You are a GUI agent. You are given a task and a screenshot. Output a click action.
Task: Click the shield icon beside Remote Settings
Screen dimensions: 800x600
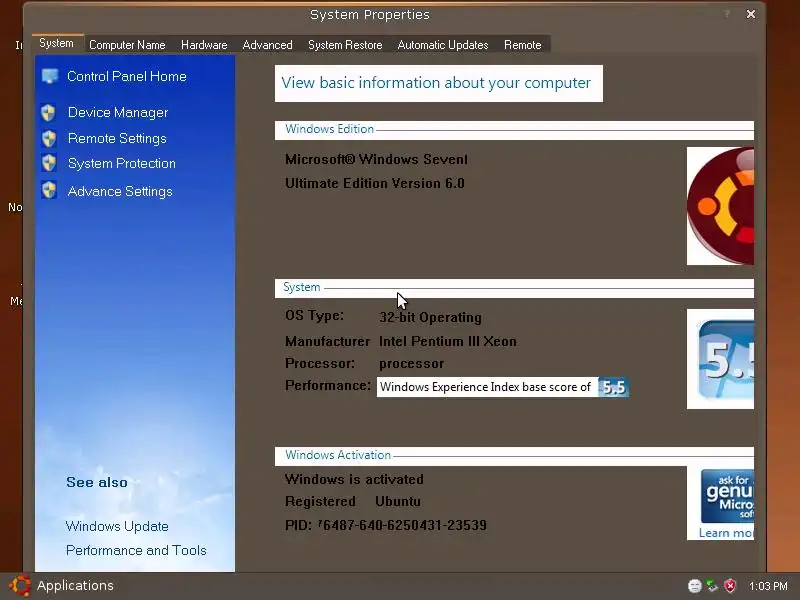(49, 138)
